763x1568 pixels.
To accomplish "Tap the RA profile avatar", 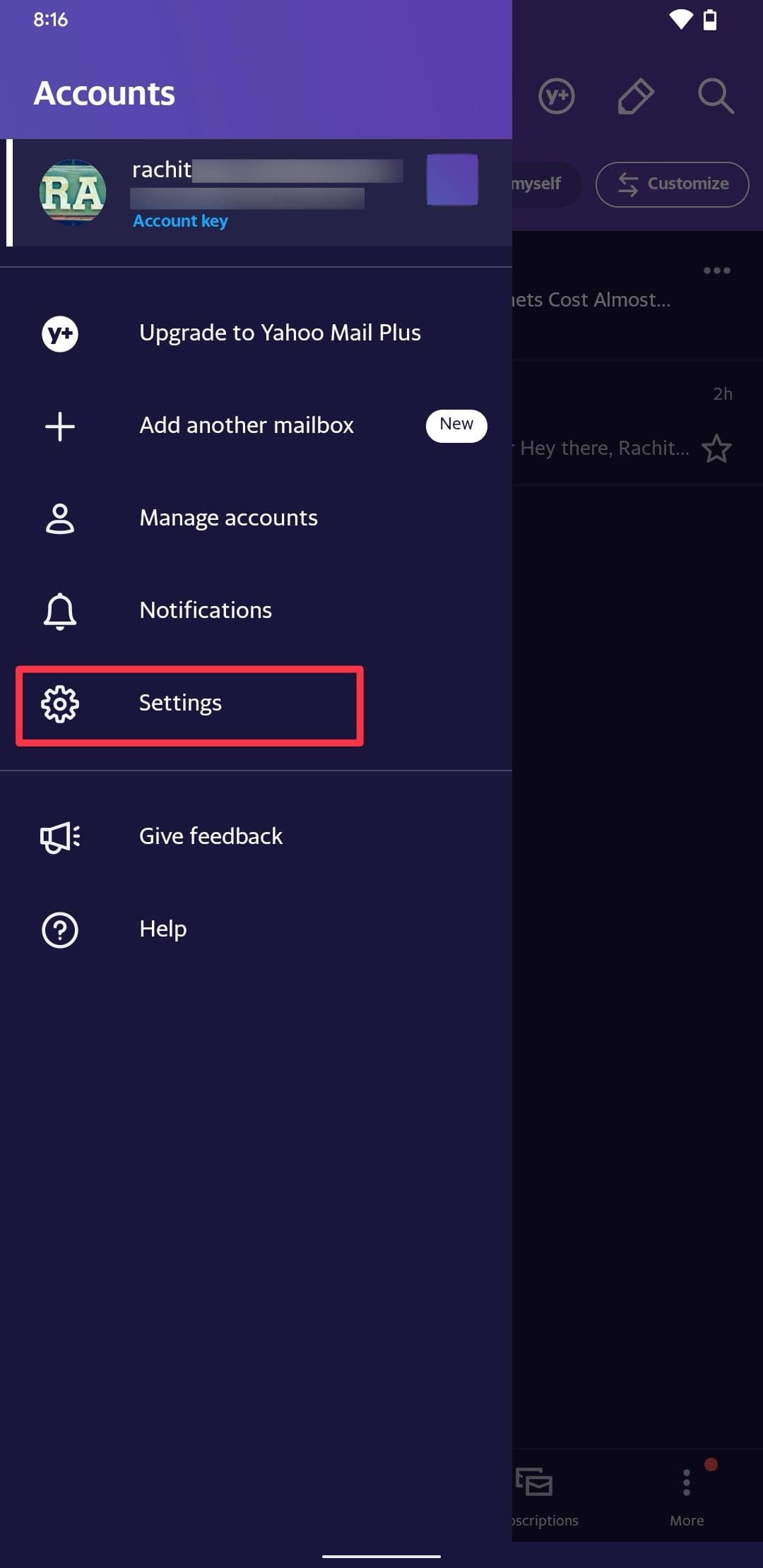I will (73, 192).
